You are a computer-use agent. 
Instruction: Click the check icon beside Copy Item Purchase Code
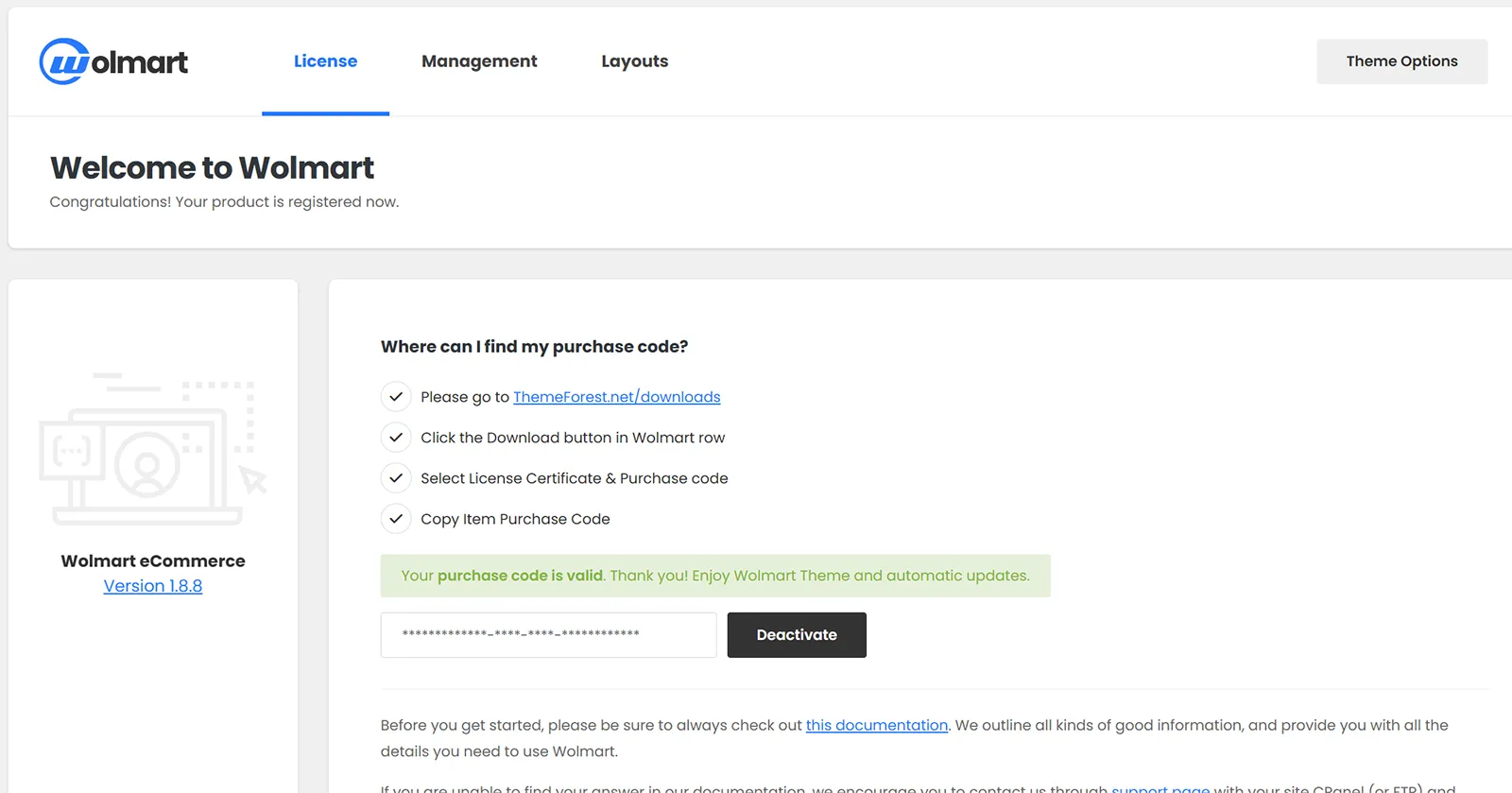tap(396, 519)
